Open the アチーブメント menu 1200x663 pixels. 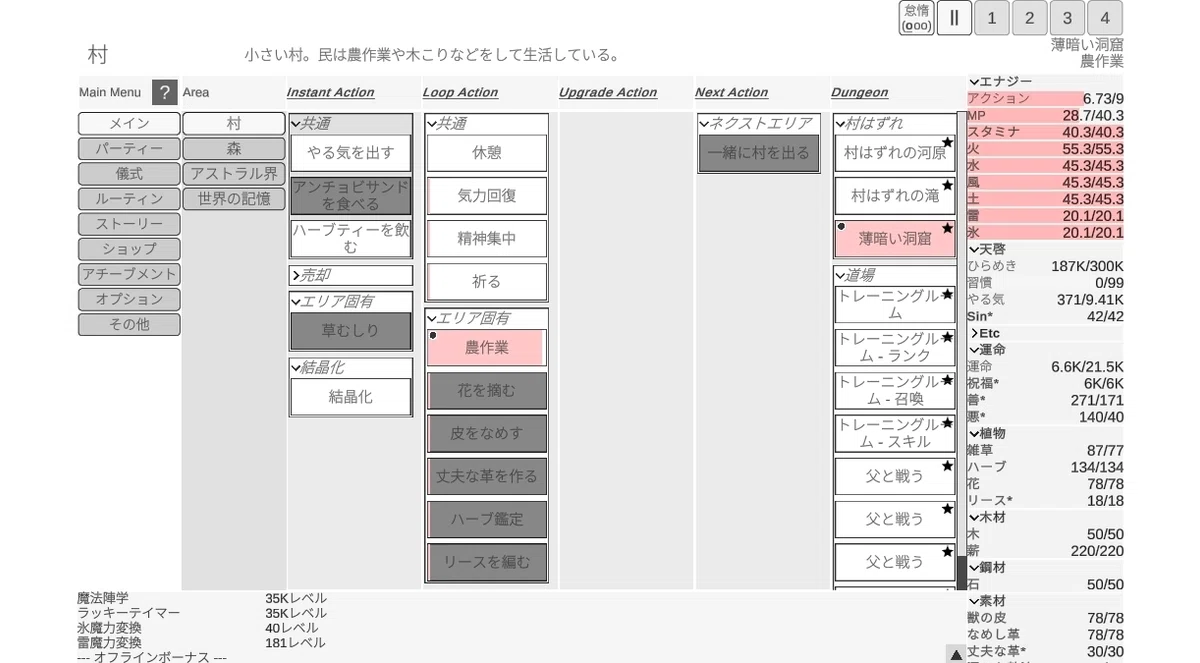129,274
